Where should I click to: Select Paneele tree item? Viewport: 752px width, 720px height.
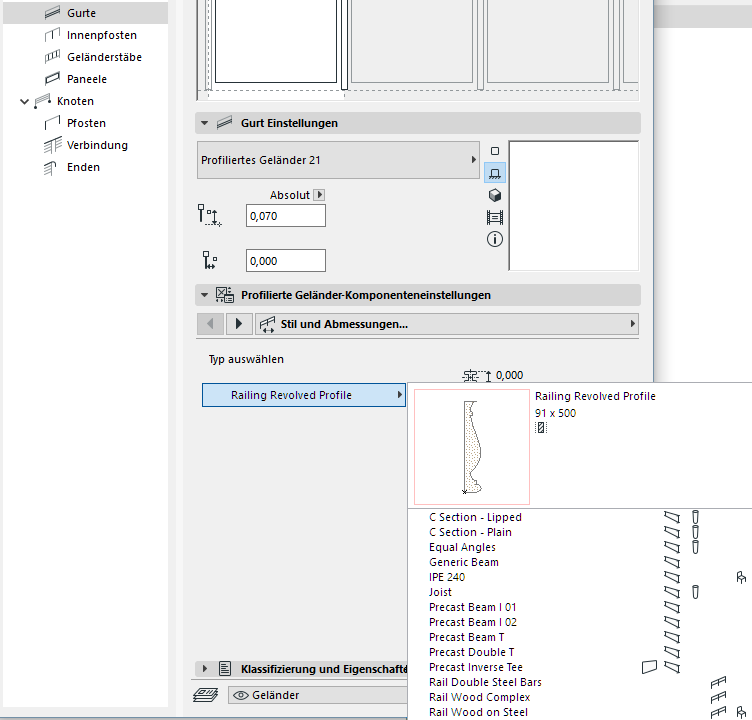(x=87, y=79)
